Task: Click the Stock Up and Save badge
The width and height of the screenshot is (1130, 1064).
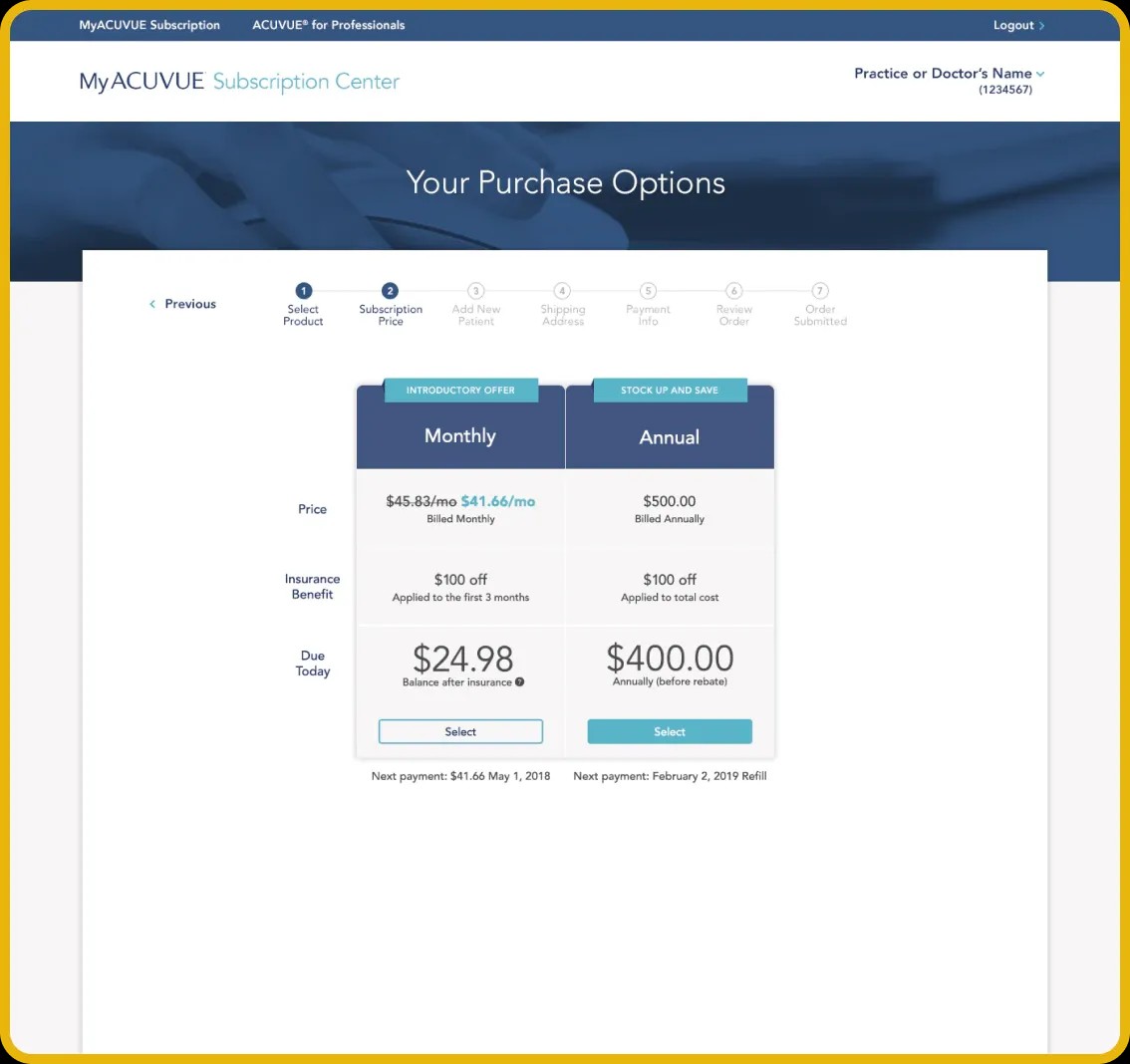Action: [x=670, y=390]
